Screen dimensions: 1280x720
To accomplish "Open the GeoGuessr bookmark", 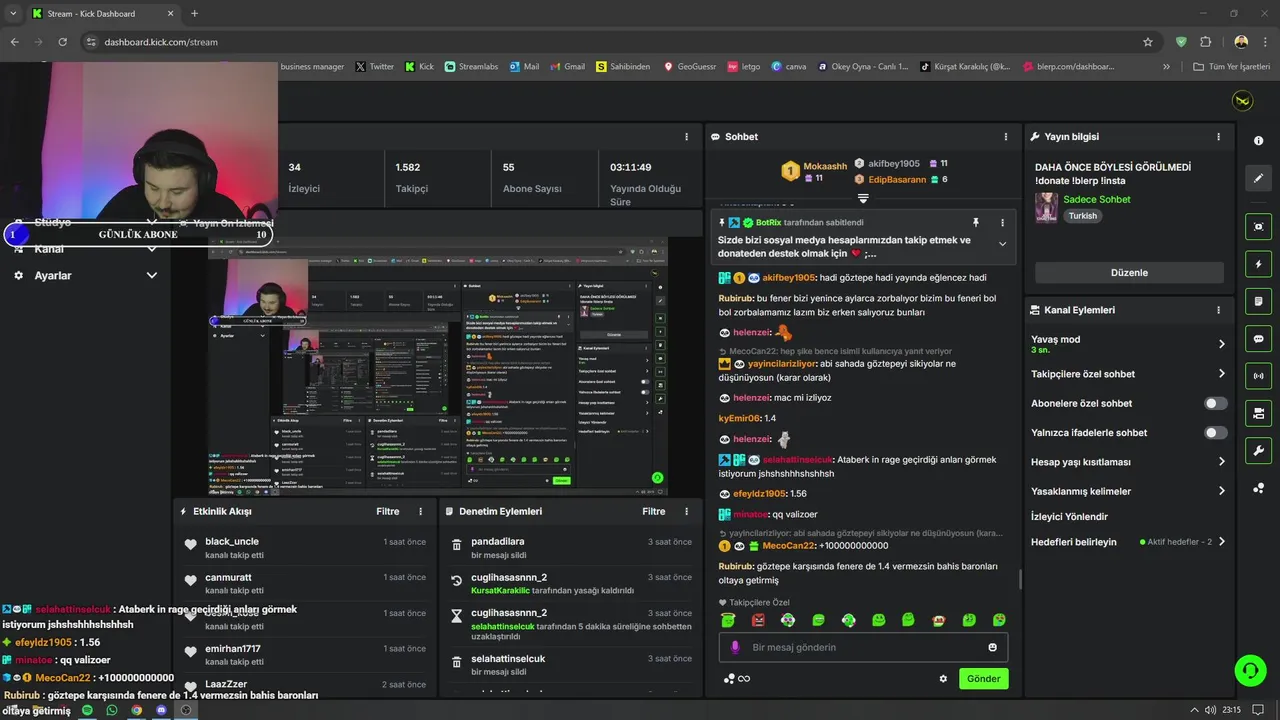I will coord(690,67).
